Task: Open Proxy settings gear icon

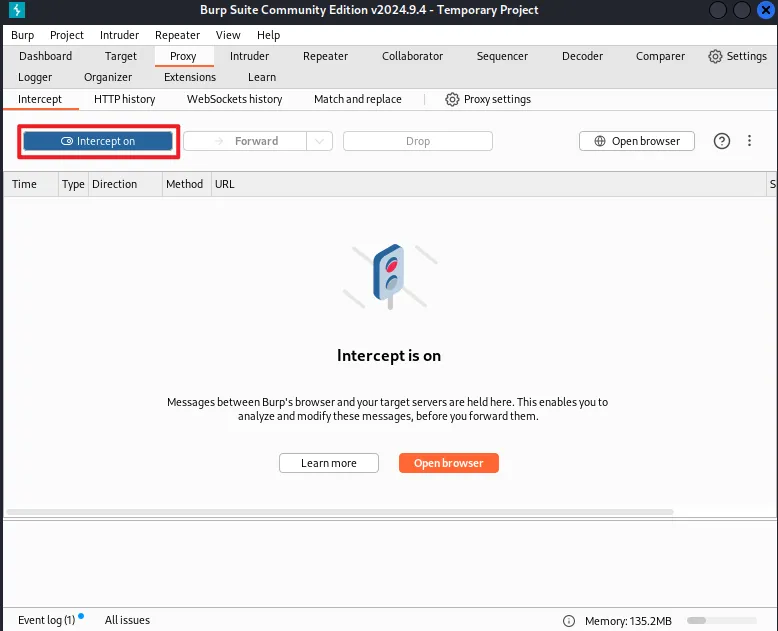Action: [x=452, y=99]
